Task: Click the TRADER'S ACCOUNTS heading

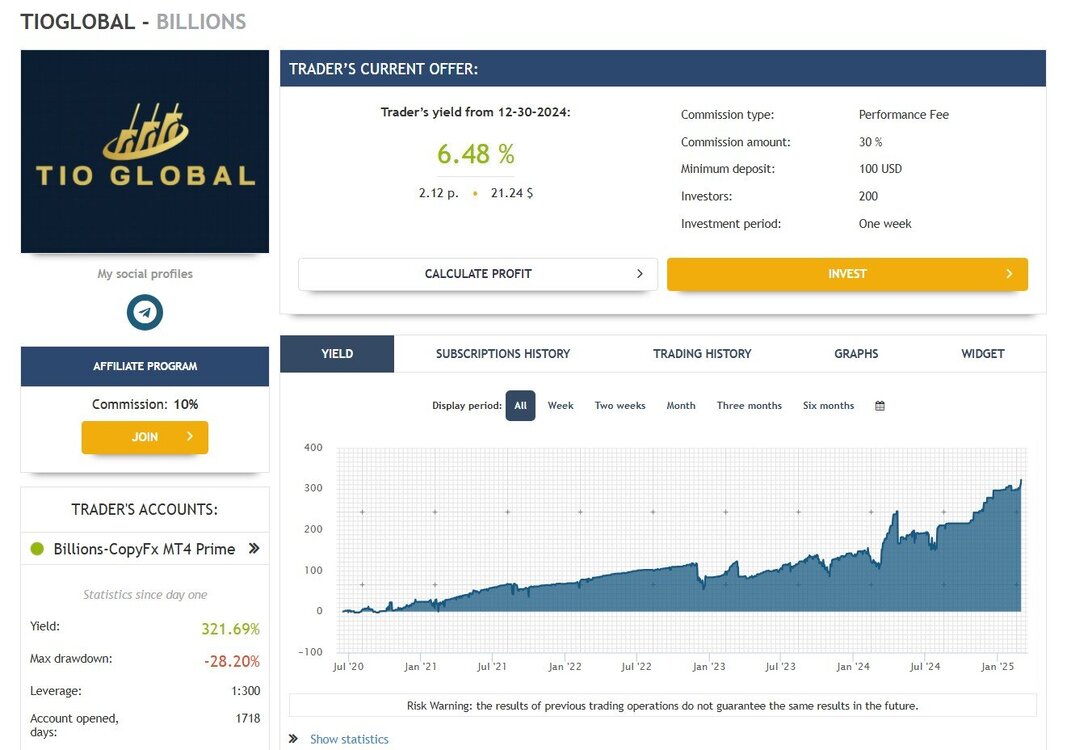Action: pos(144,510)
